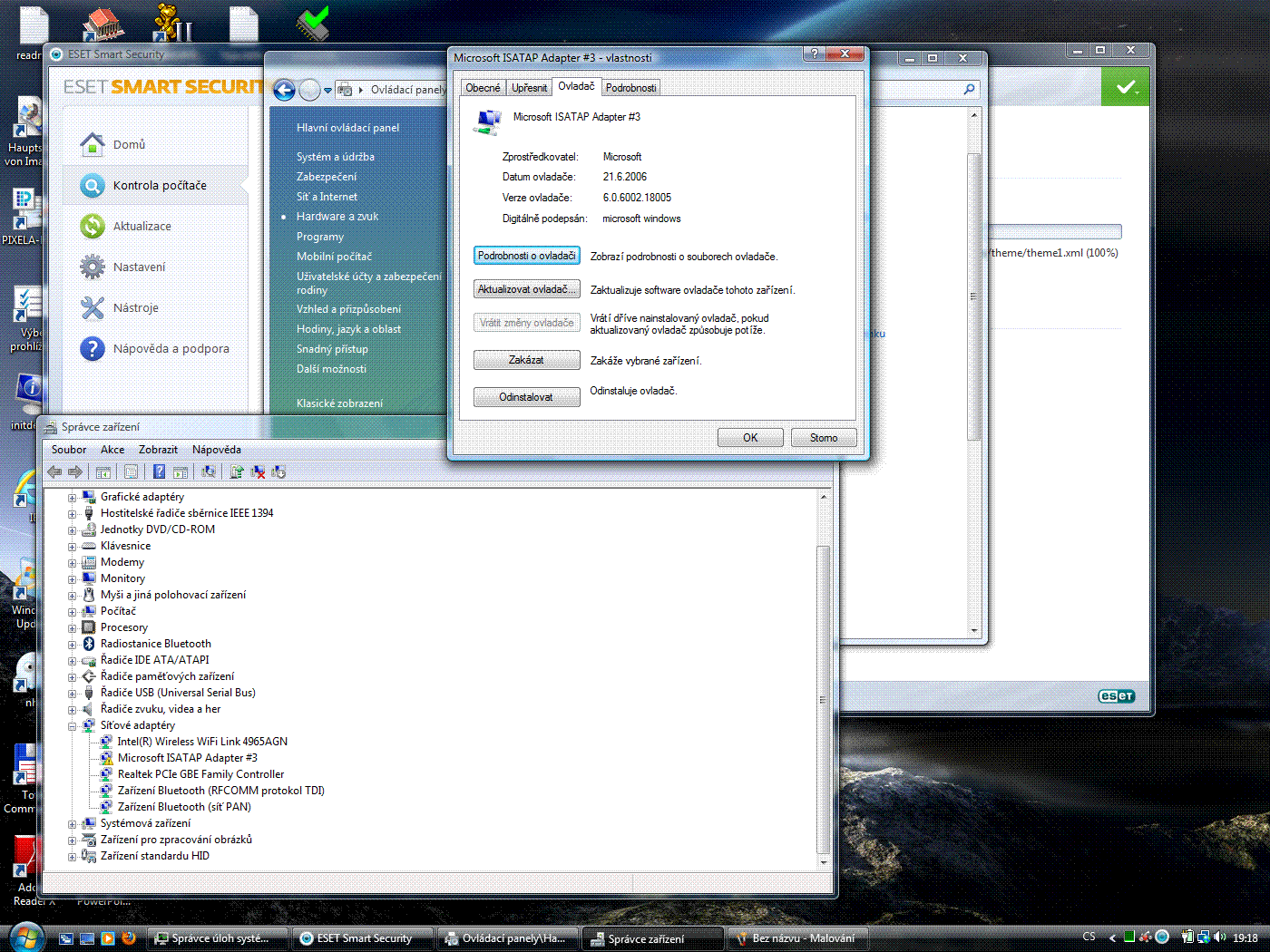Expand the Radiostanice Bluetooth node
This screenshot has height=952, width=1270.
[72, 645]
